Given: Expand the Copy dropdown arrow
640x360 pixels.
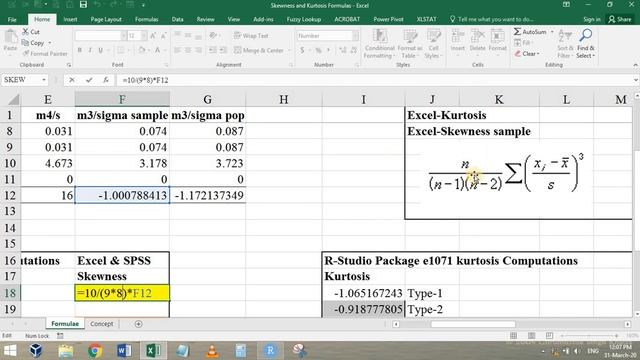Looking at the screenshot, I should tap(50, 42).
